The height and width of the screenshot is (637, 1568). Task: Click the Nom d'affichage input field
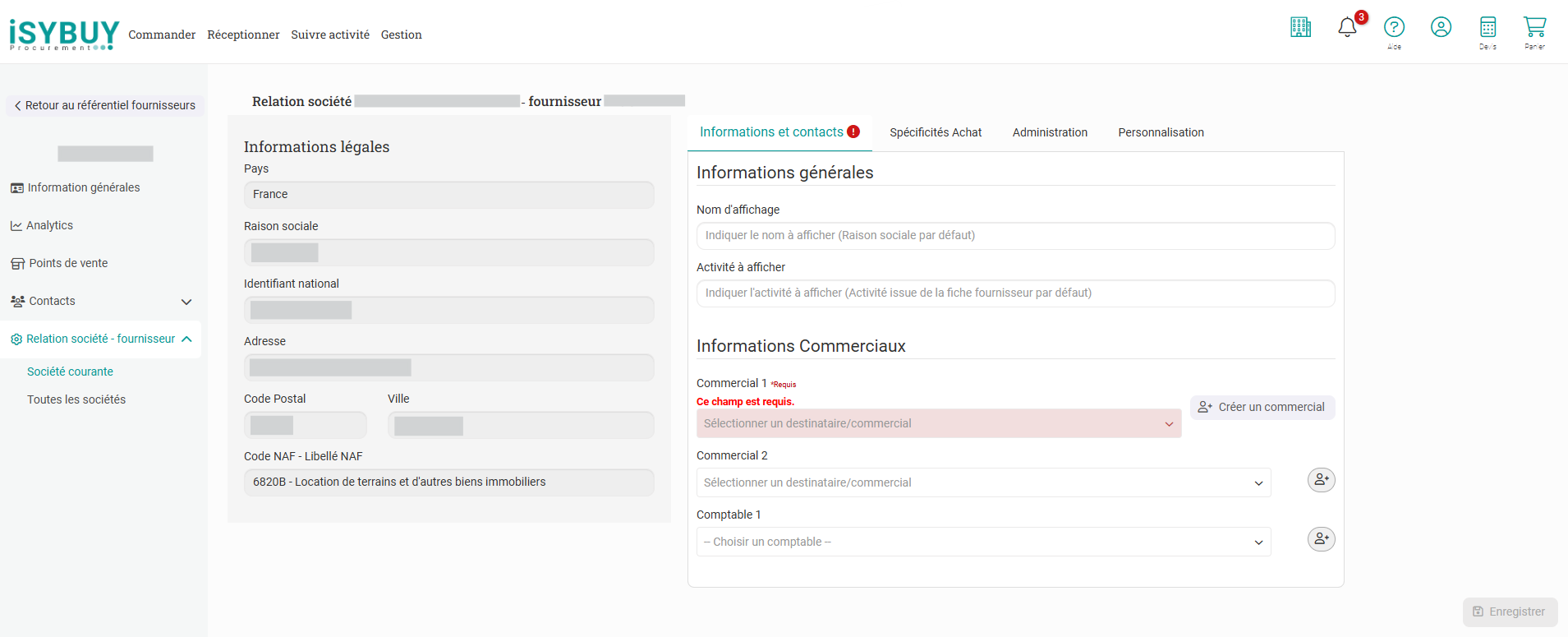[1015, 236]
